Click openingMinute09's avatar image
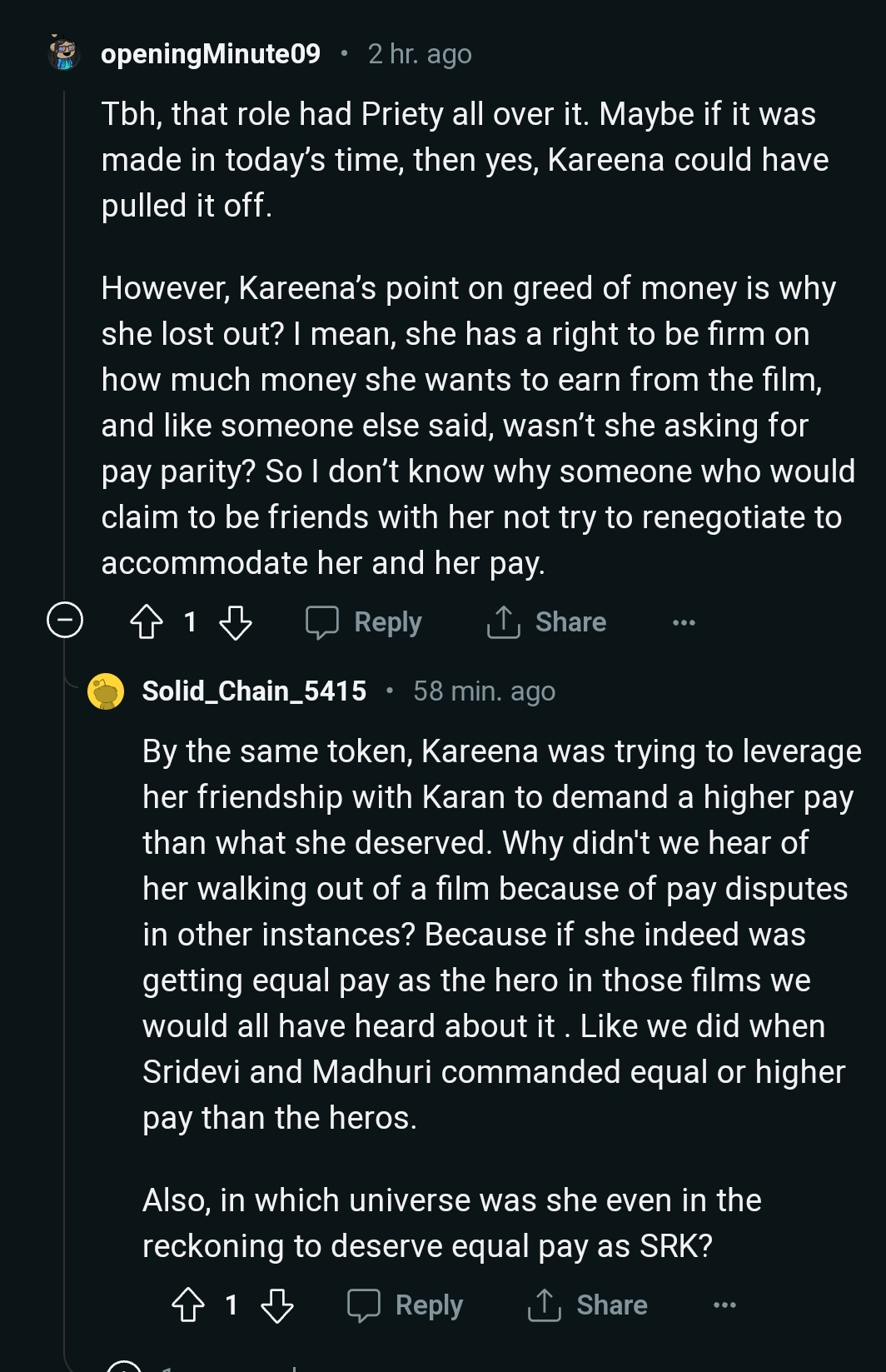The image size is (886, 1372). click(x=63, y=54)
